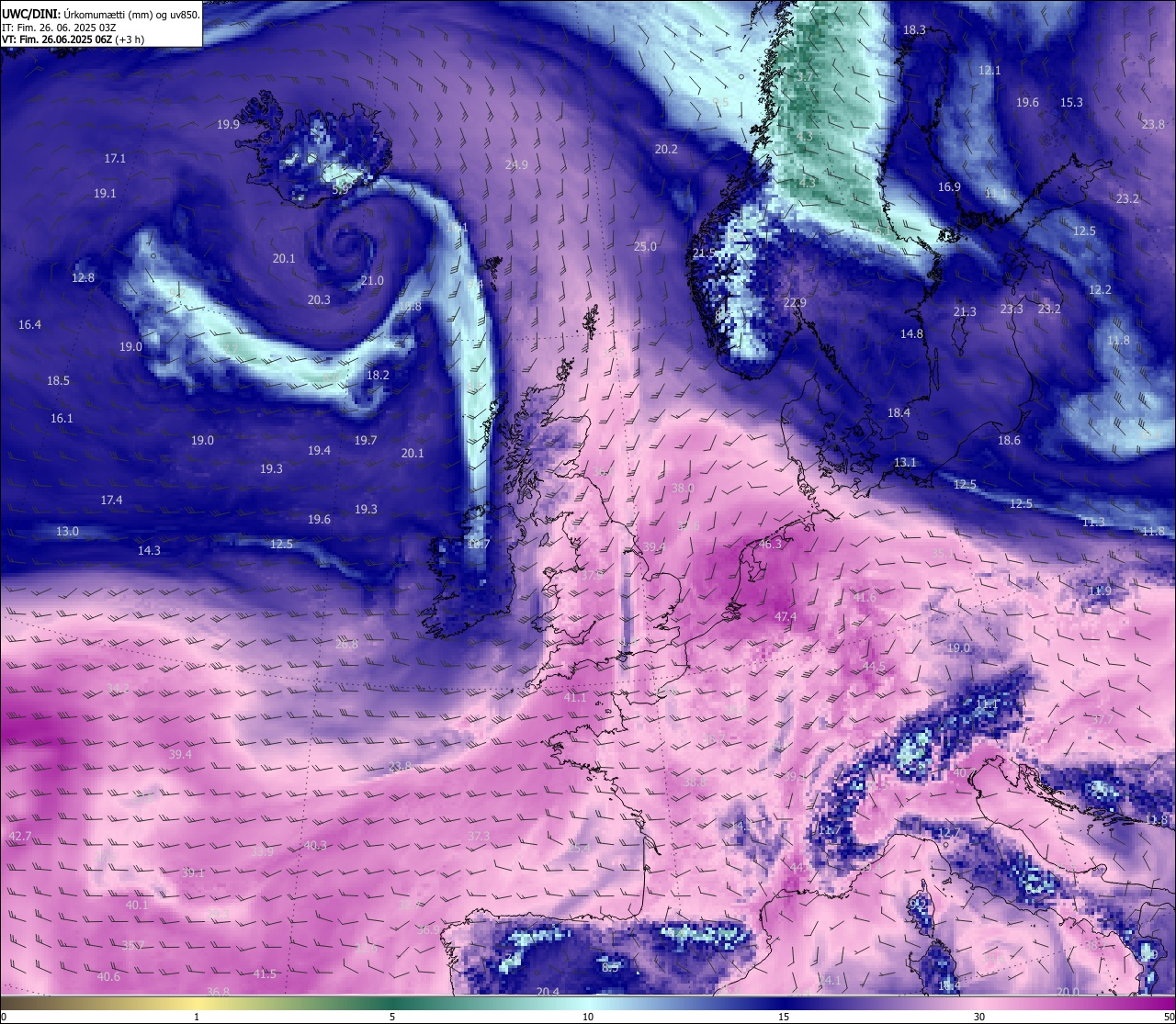Click the 20.0 value in the bottom-right

pos(1068,992)
